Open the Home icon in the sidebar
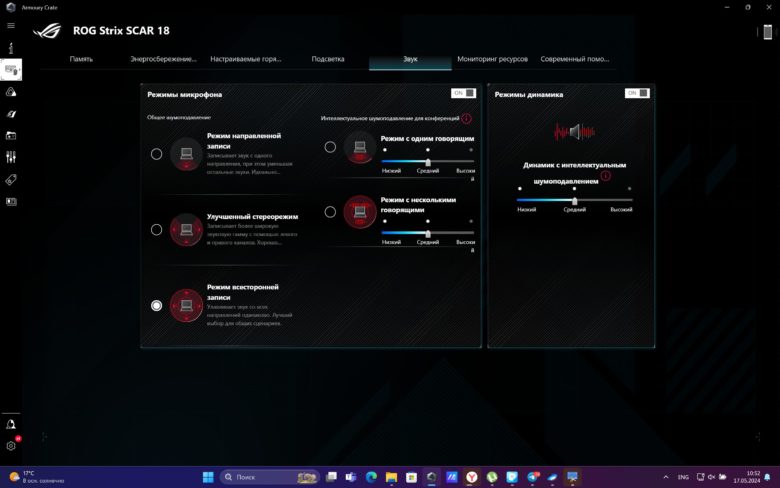This screenshot has height=488, width=780. [11, 48]
